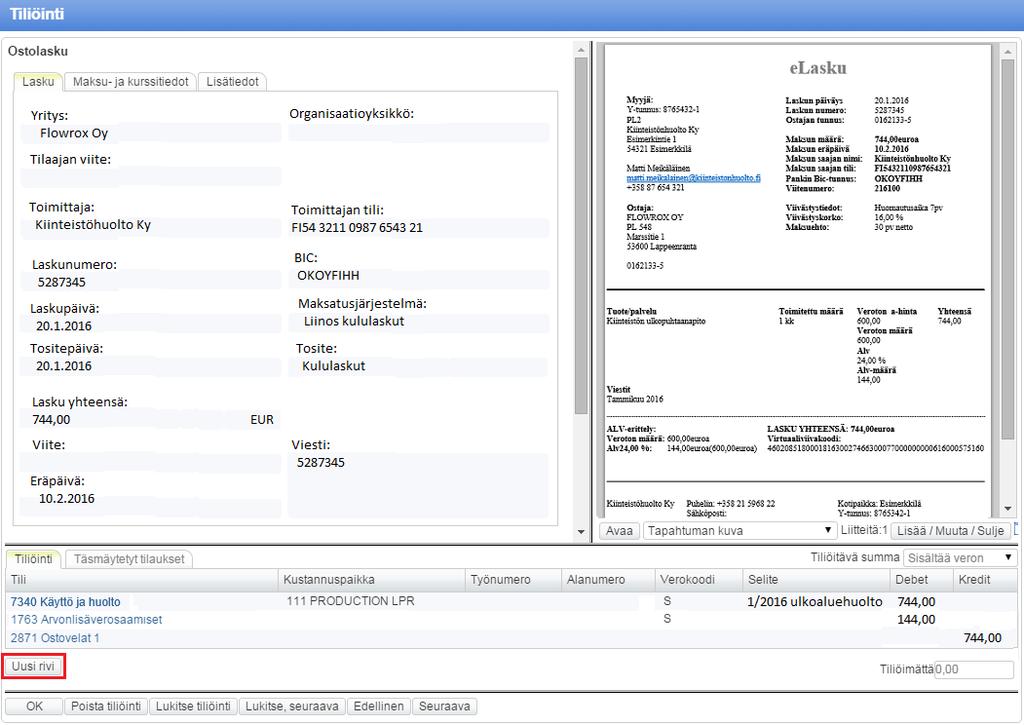Click Lukitse, seuraava button

coord(292,706)
